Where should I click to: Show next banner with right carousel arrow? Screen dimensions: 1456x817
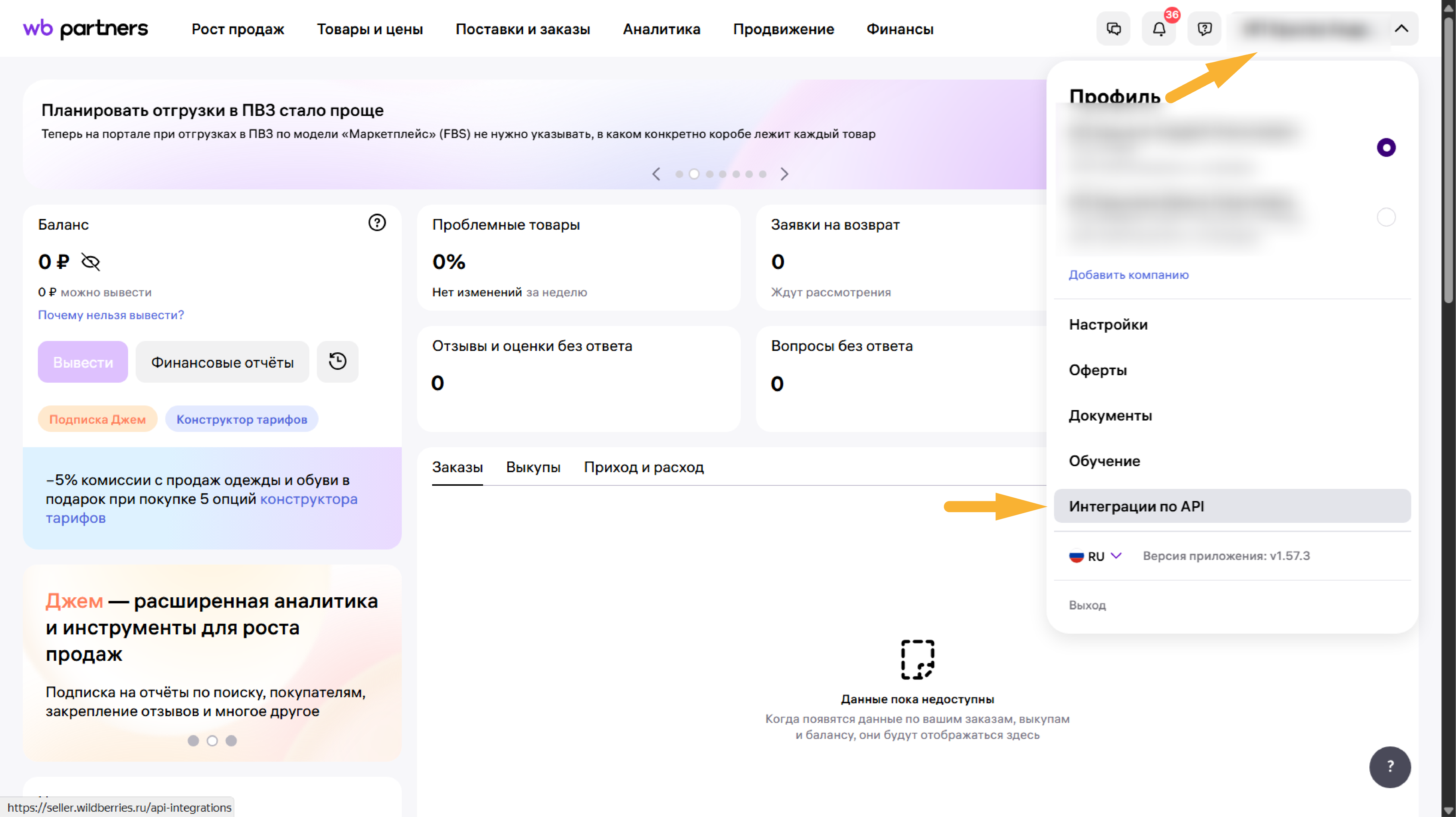(x=785, y=174)
